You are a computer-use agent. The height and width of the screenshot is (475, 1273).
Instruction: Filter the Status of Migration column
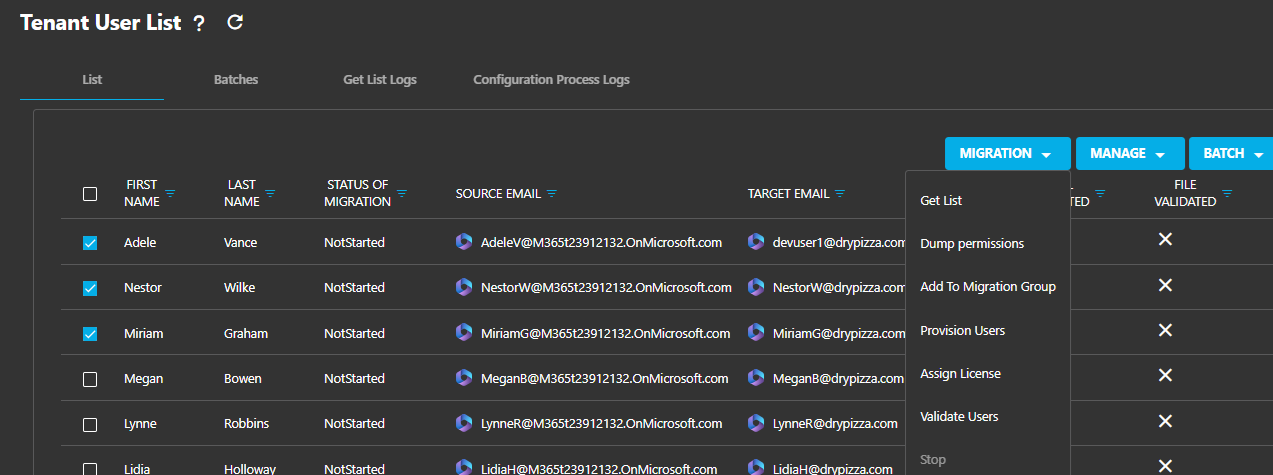tap(402, 193)
